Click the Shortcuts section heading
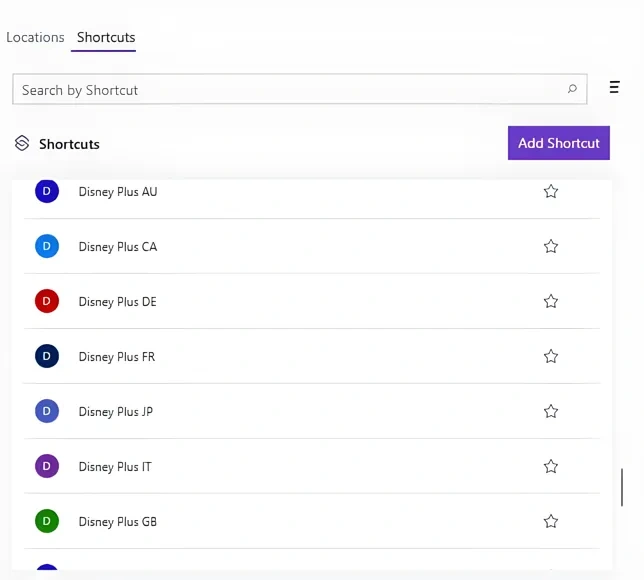This screenshot has width=644, height=580. tap(69, 144)
